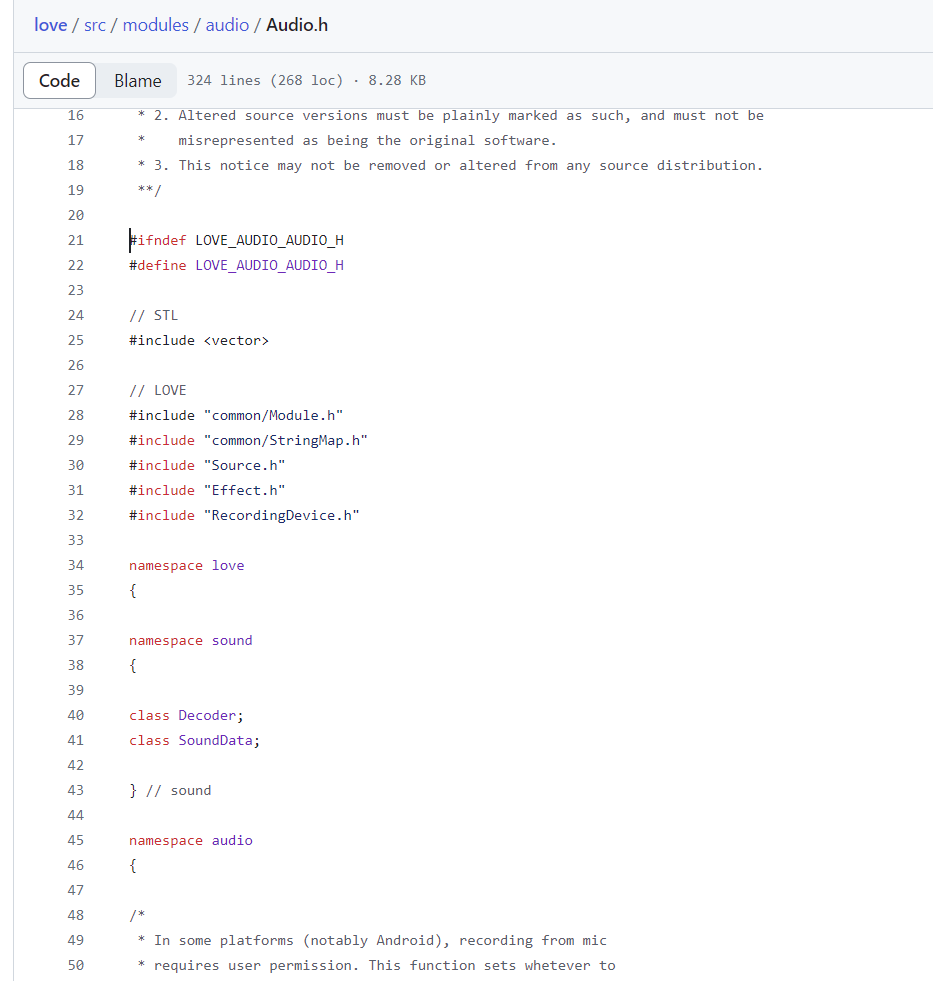
Task: Click the namespace audio declaration
Action: point(191,841)
